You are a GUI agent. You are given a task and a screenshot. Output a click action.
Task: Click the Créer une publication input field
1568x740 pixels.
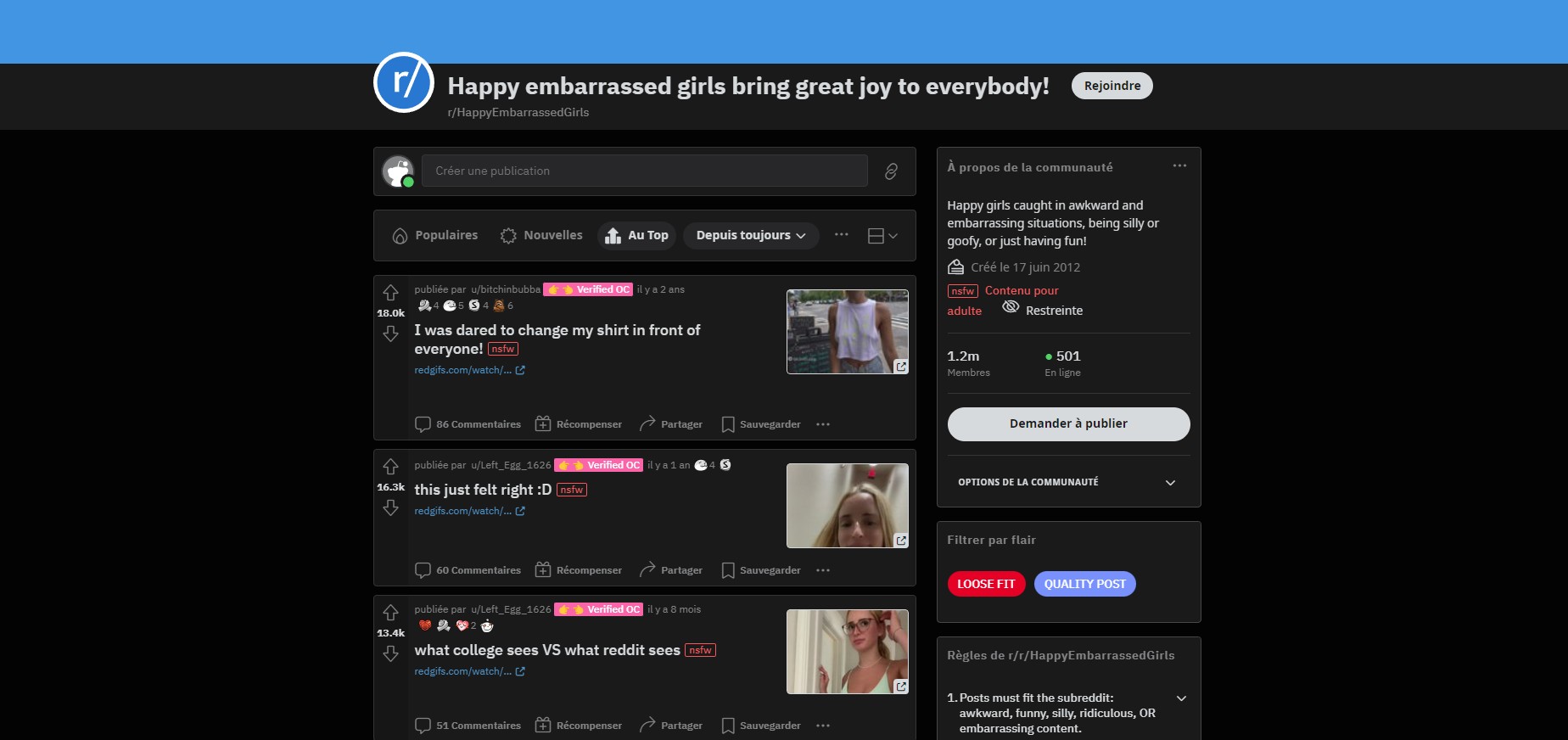point(644,171)
